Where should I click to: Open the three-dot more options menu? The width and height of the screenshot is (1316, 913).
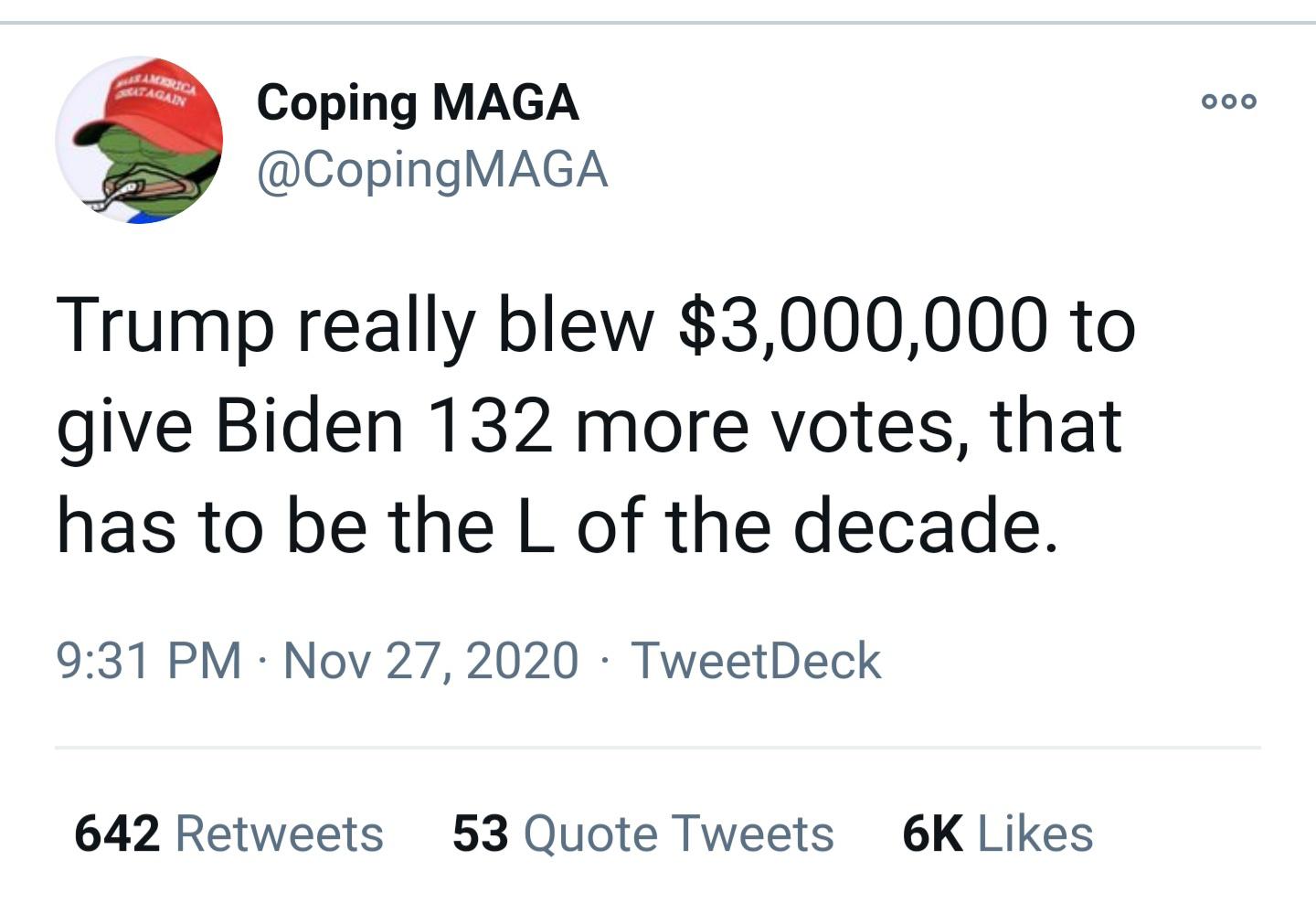(x=1229, y=101)
